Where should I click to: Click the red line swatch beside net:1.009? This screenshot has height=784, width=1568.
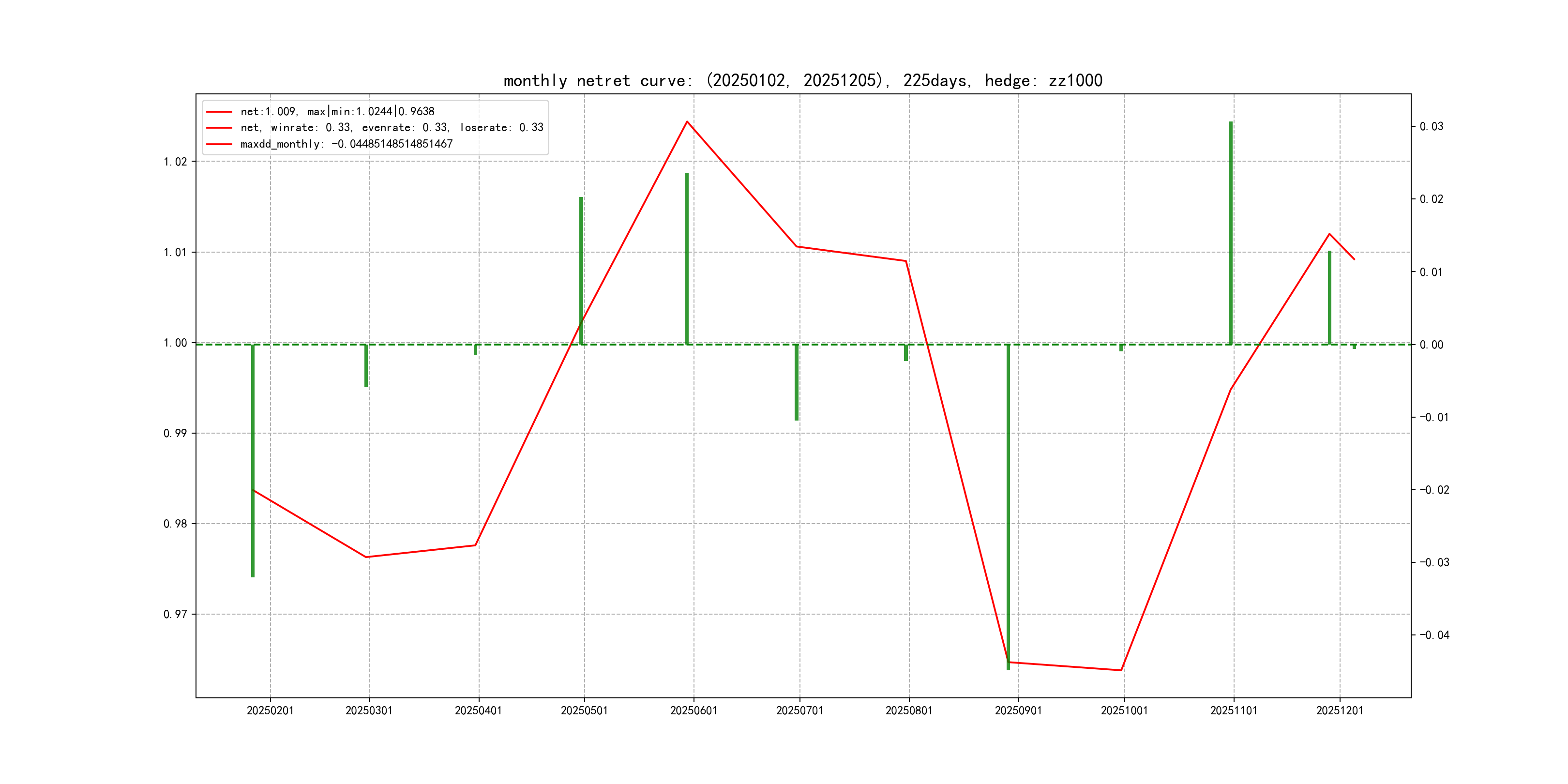[x=219, y=111]
